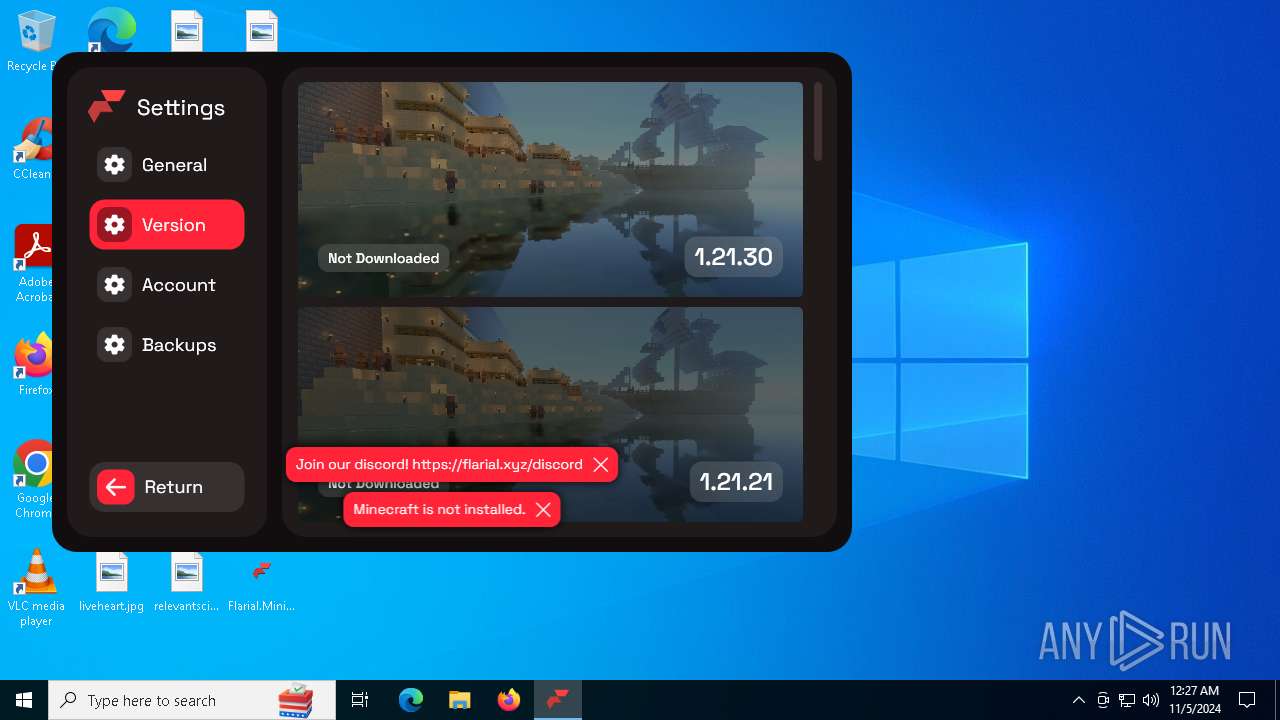The width and height of the screenshot is (1280, 720).
Task: Open Task View from taskbar
Action: tap(360, 700)
